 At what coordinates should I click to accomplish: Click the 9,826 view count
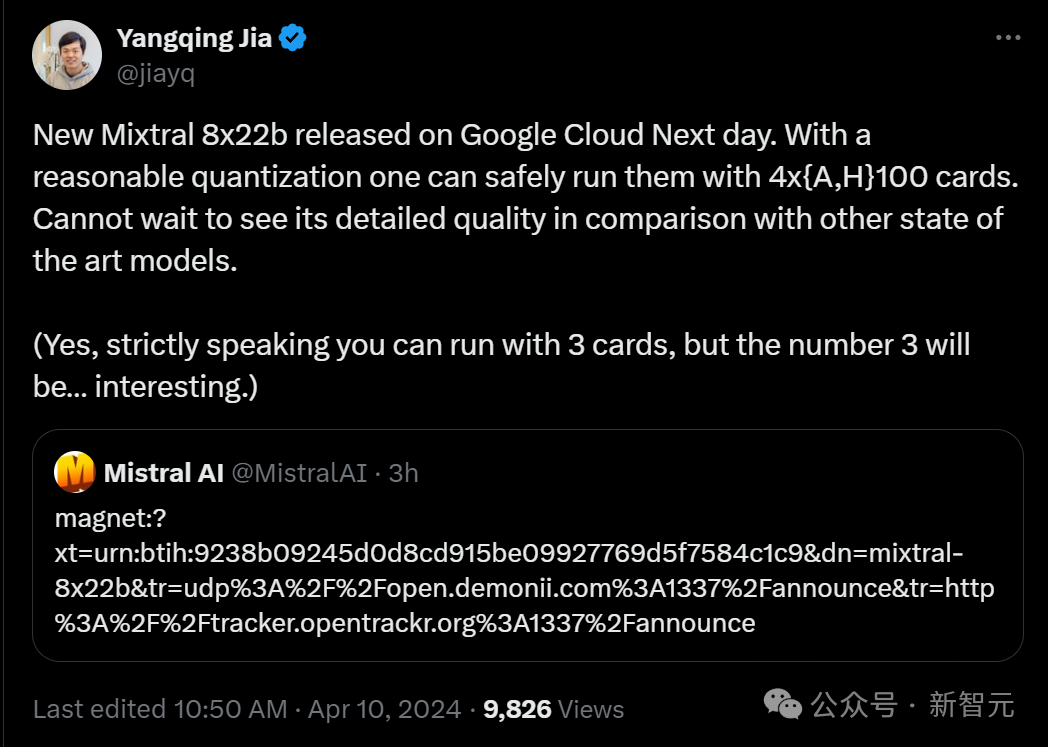pyautogui.click(x=517, y=710)
